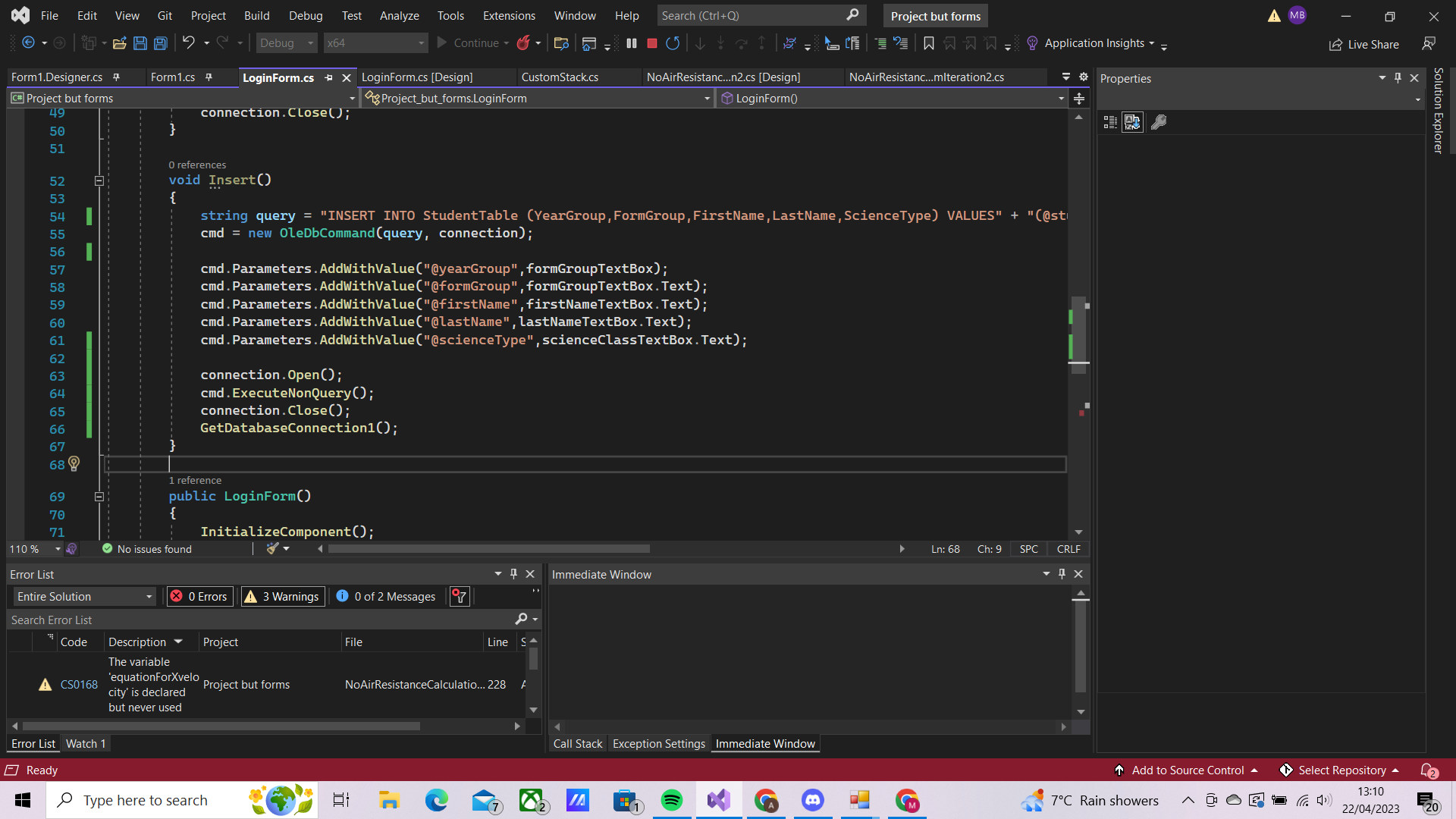Toggle the 3 Warnings filter
The width and height of the screenshot is (1456, 819).
(x=282, y=596)
